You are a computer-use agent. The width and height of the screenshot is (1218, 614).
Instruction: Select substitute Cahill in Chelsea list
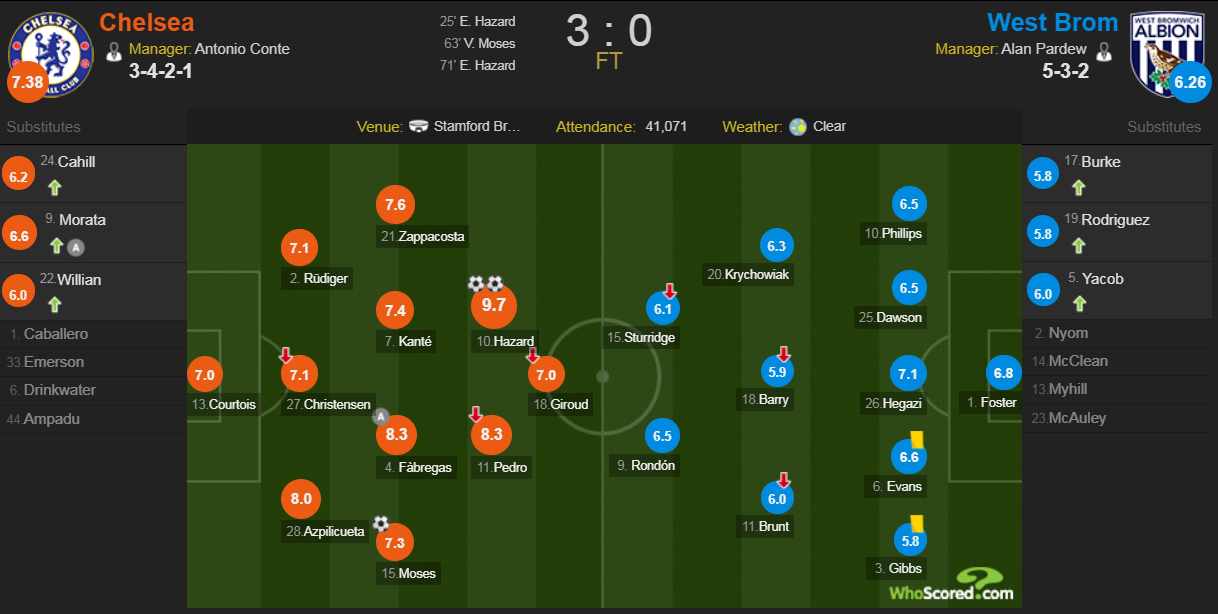pos(76,162)
